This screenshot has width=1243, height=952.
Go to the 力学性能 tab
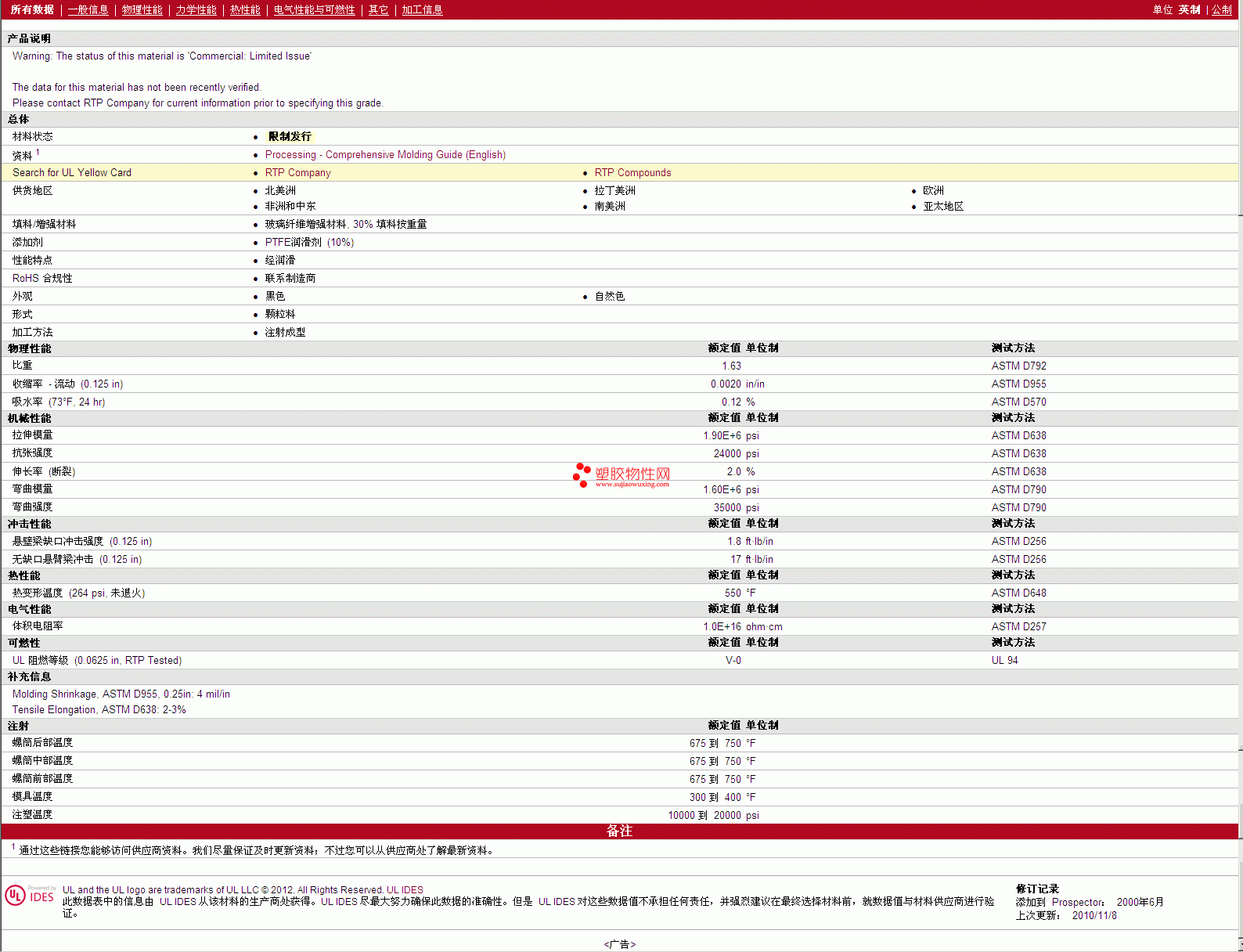click(196, 10)
